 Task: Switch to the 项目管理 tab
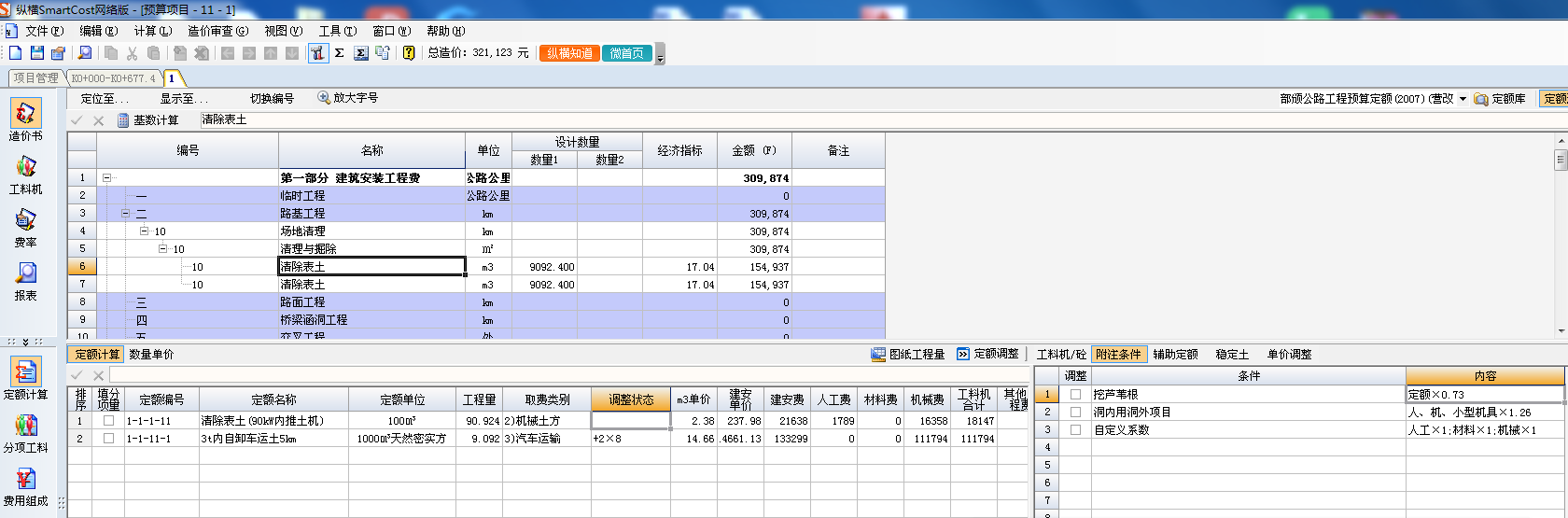[x=35, y=78]
